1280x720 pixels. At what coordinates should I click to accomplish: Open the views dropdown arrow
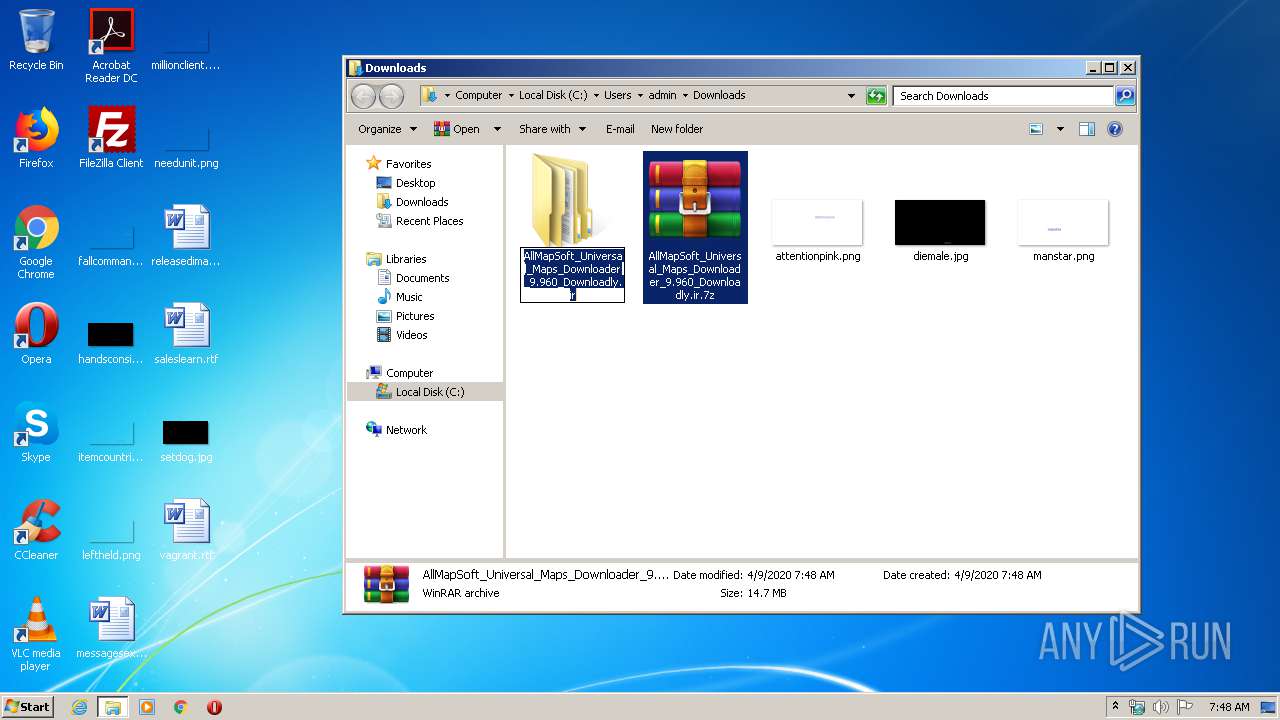pyautogui.click(x=1060, y=129)
